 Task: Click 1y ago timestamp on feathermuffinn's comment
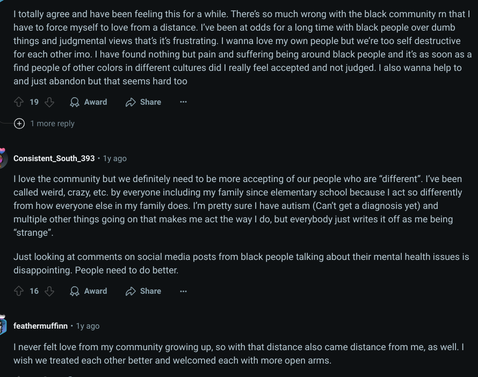(x=88, y=326)
